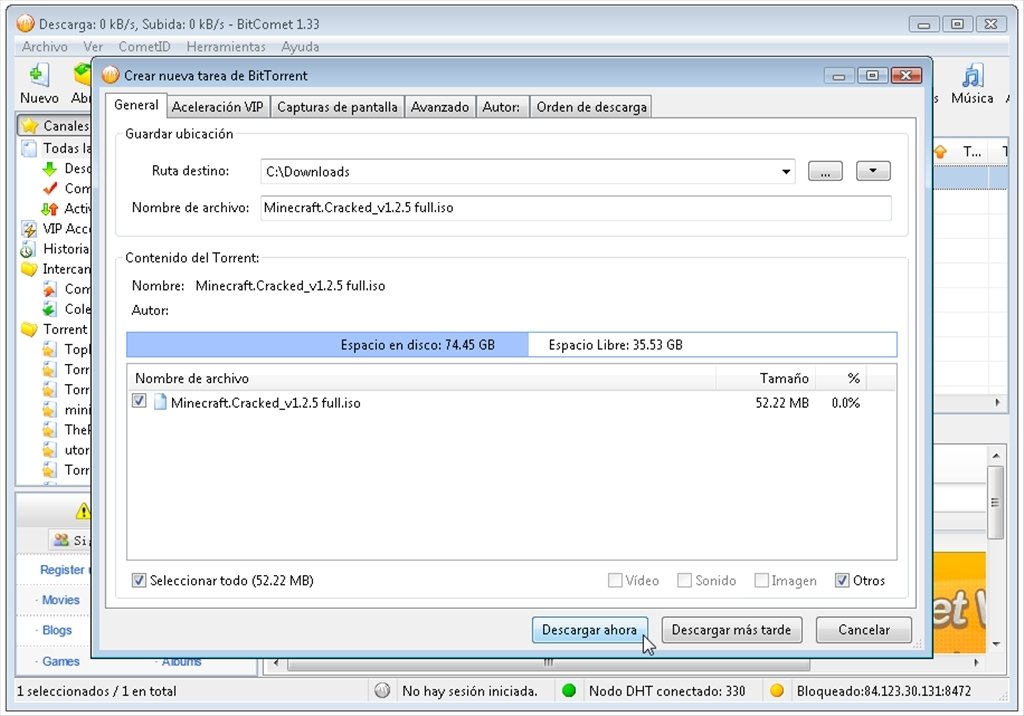The image size is (1024, 716).
Task: Click the Ruta destino path field
Action: pyautogui.click(x=527, y=172)
